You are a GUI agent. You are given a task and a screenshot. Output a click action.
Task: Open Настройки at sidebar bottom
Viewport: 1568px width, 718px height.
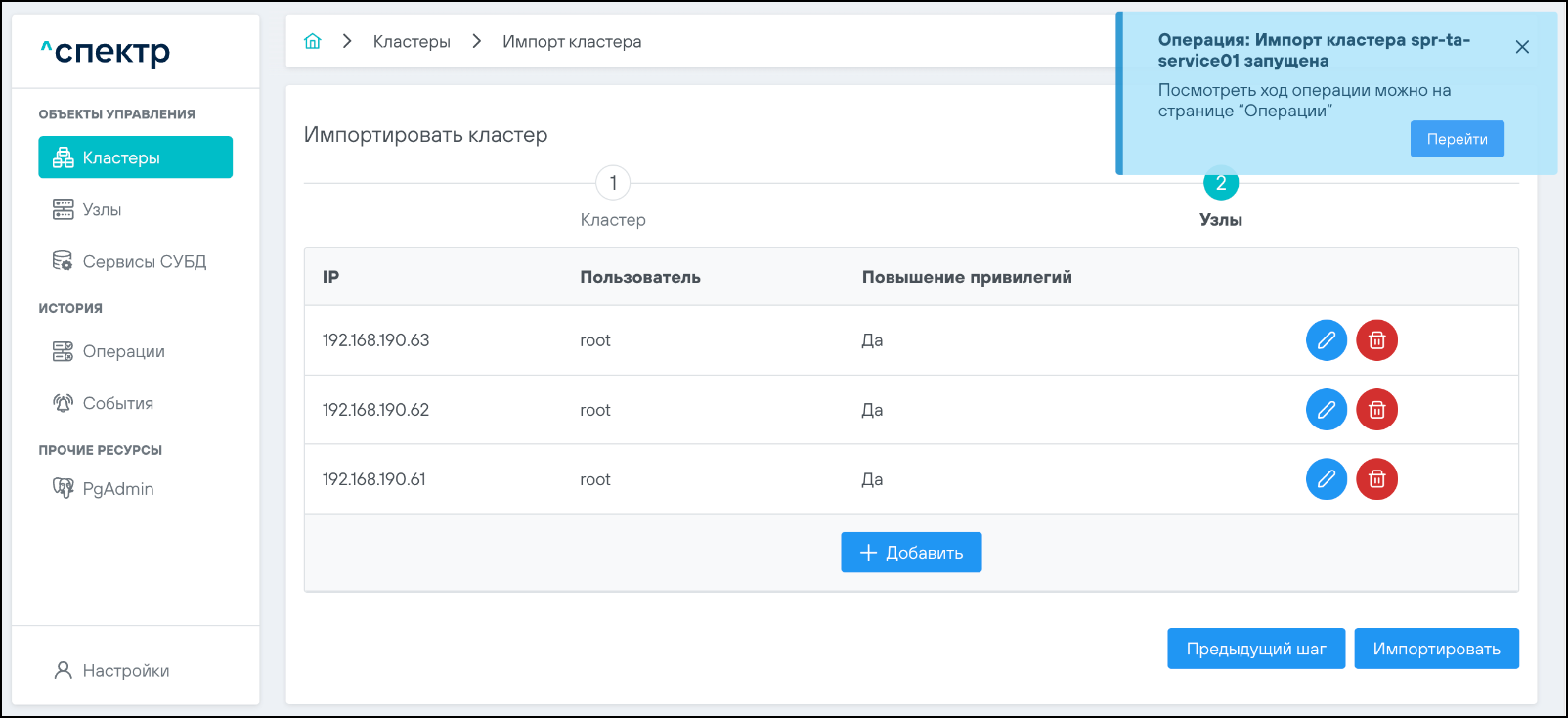pos(125,670)
